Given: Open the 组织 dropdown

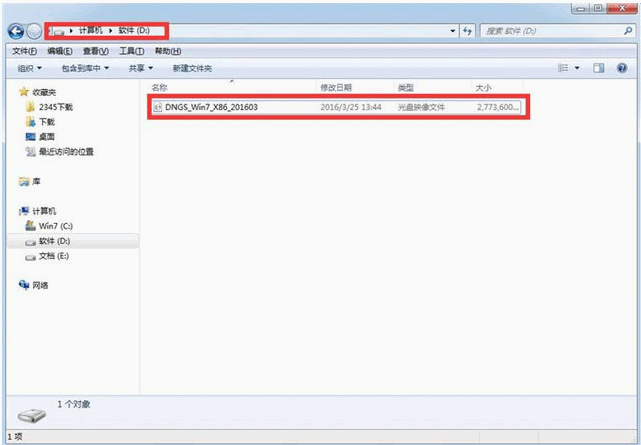Looking at the screenshot, I should 29,68.
